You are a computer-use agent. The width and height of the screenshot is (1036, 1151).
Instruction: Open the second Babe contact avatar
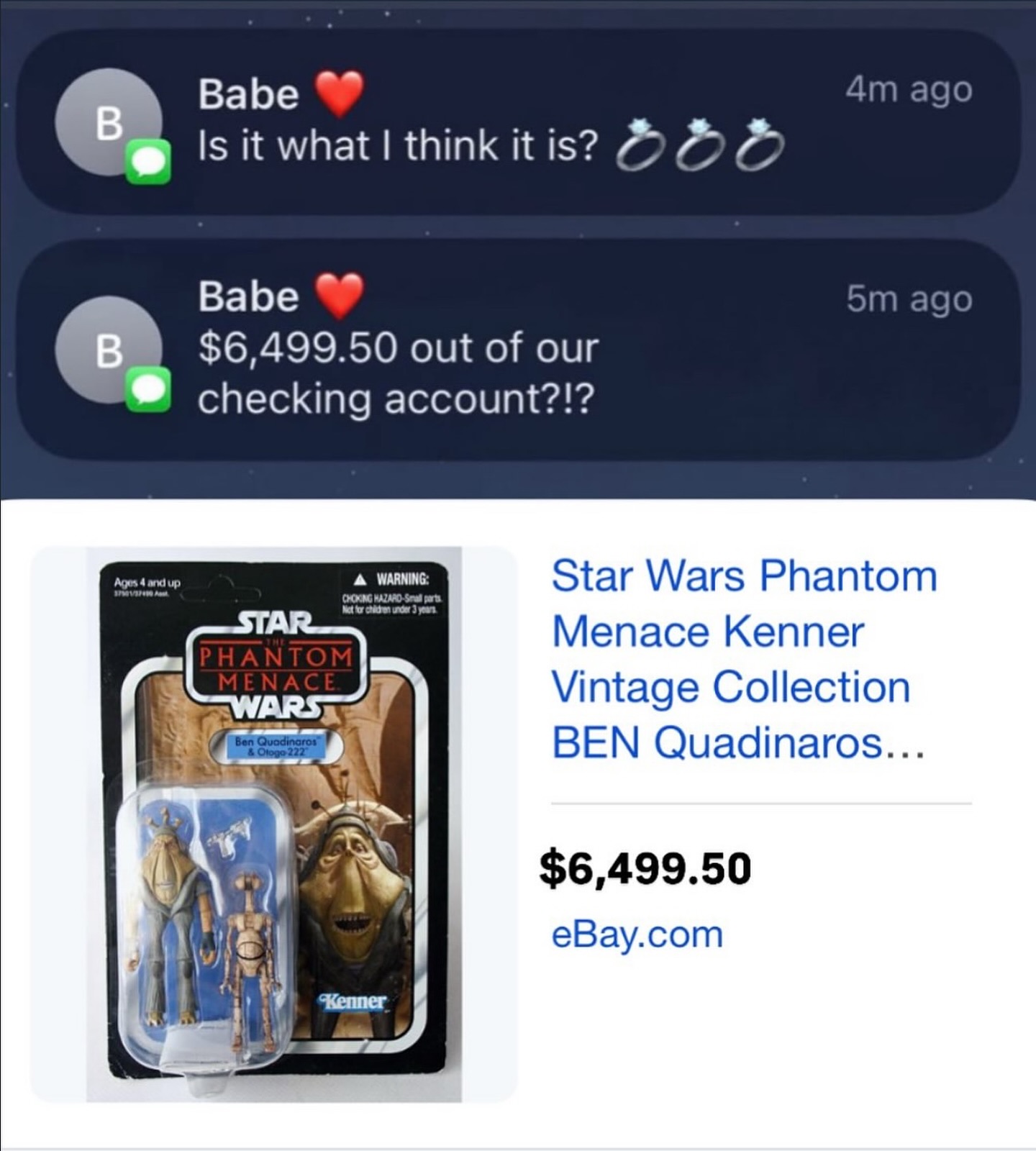[109, 350]
